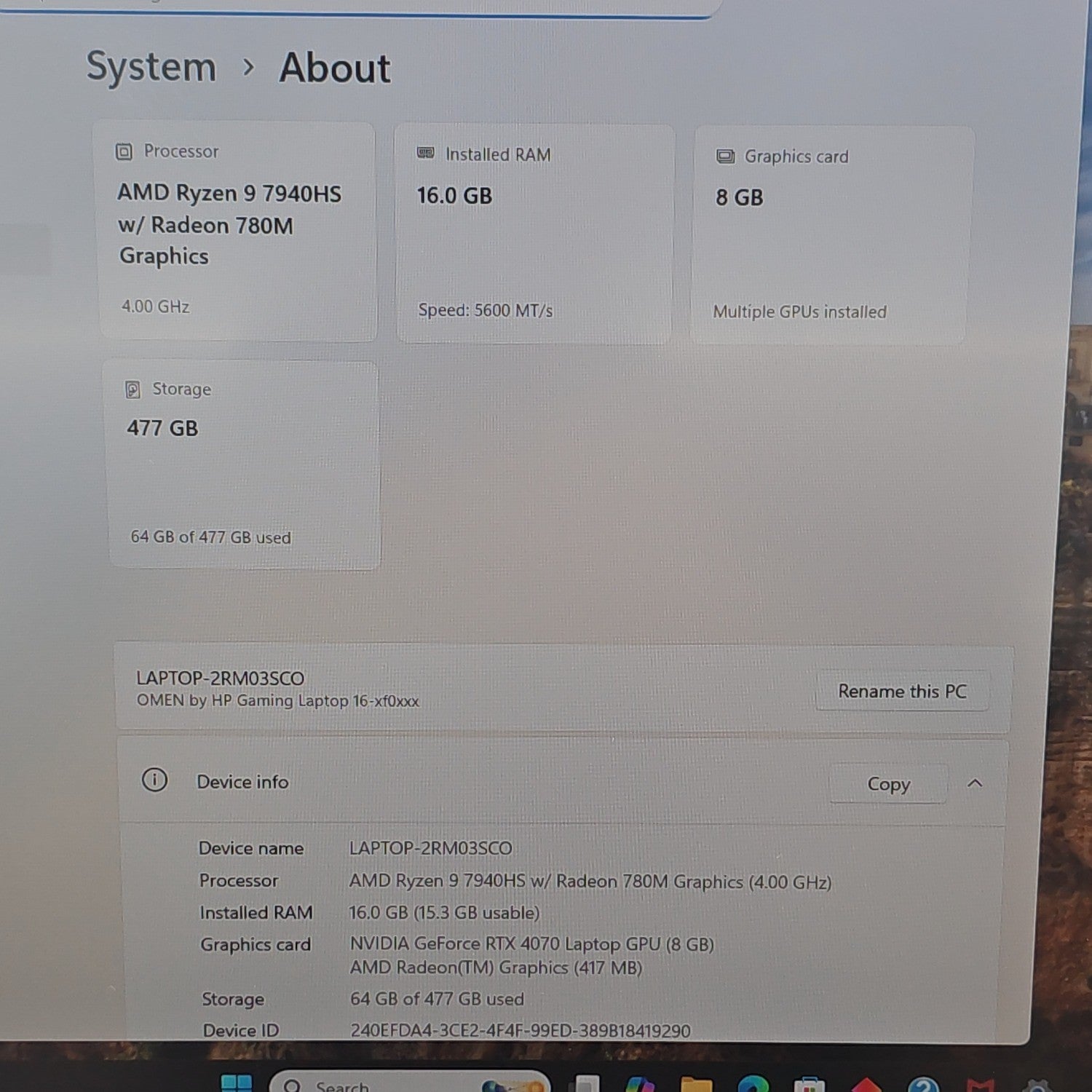Copy the device info
The image size is (1092, 1092).
click(888, 784)
